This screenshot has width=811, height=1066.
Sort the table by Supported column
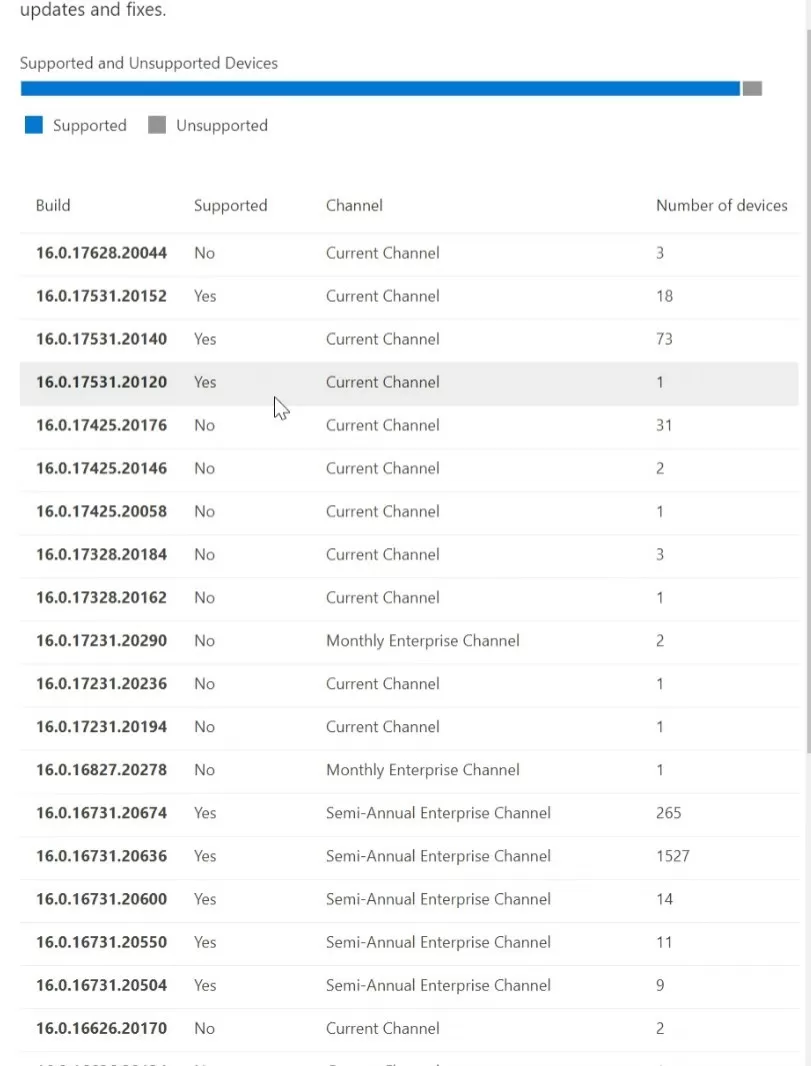tap(230, 205)
